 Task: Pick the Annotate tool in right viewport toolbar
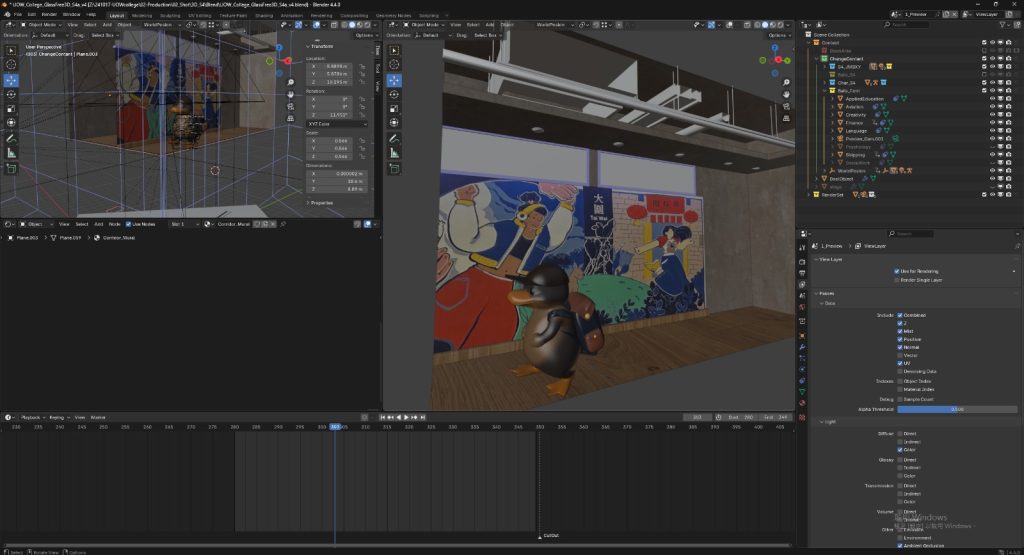click(394, 138)
